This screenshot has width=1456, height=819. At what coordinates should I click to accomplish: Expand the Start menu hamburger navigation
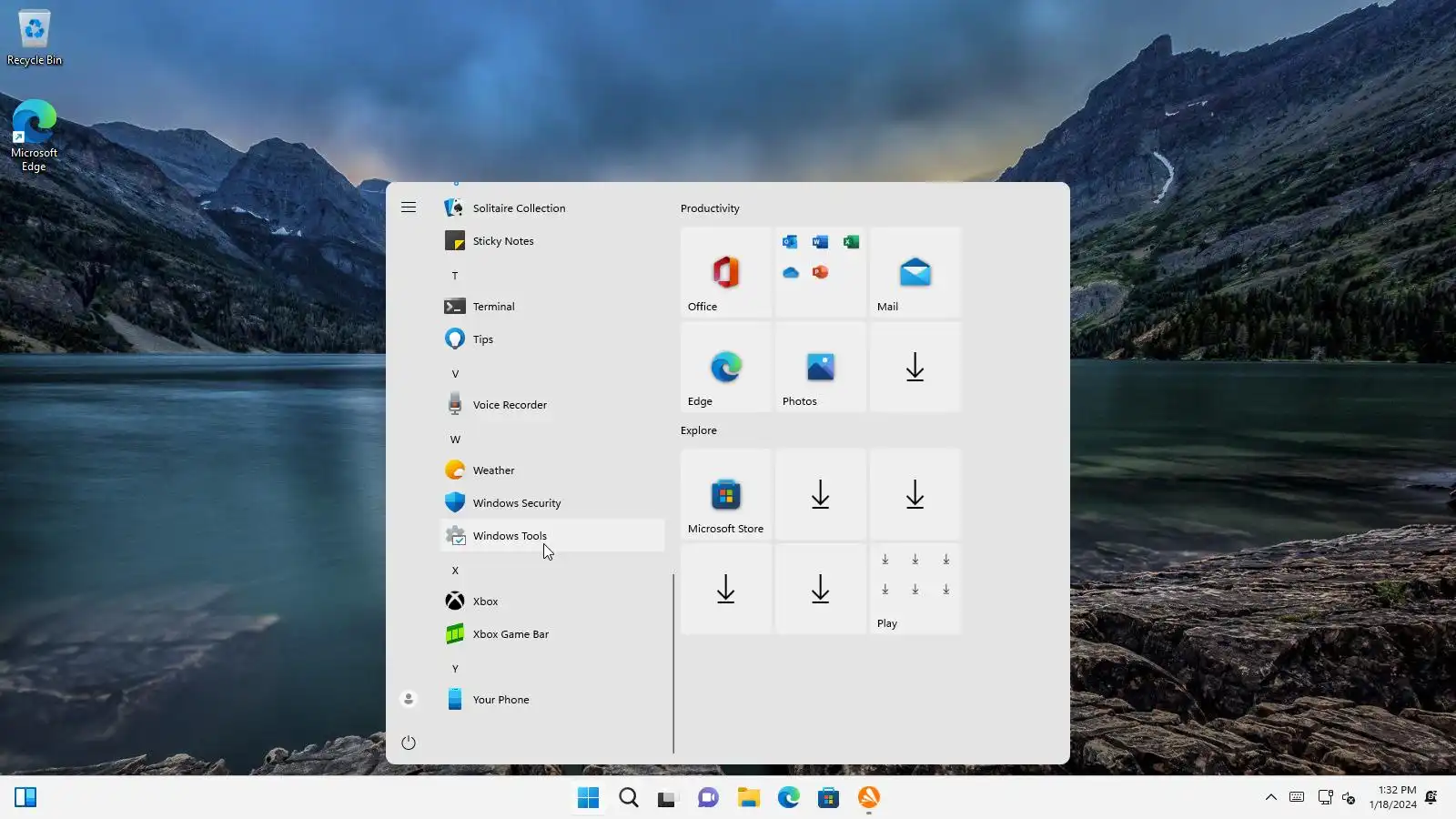click(x=409, y=207)
